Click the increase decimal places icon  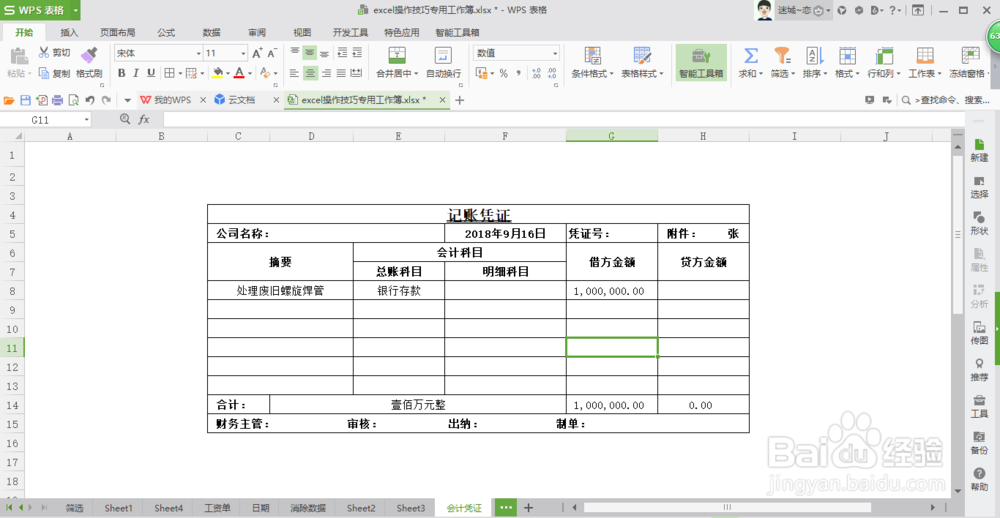coord(536,73)
